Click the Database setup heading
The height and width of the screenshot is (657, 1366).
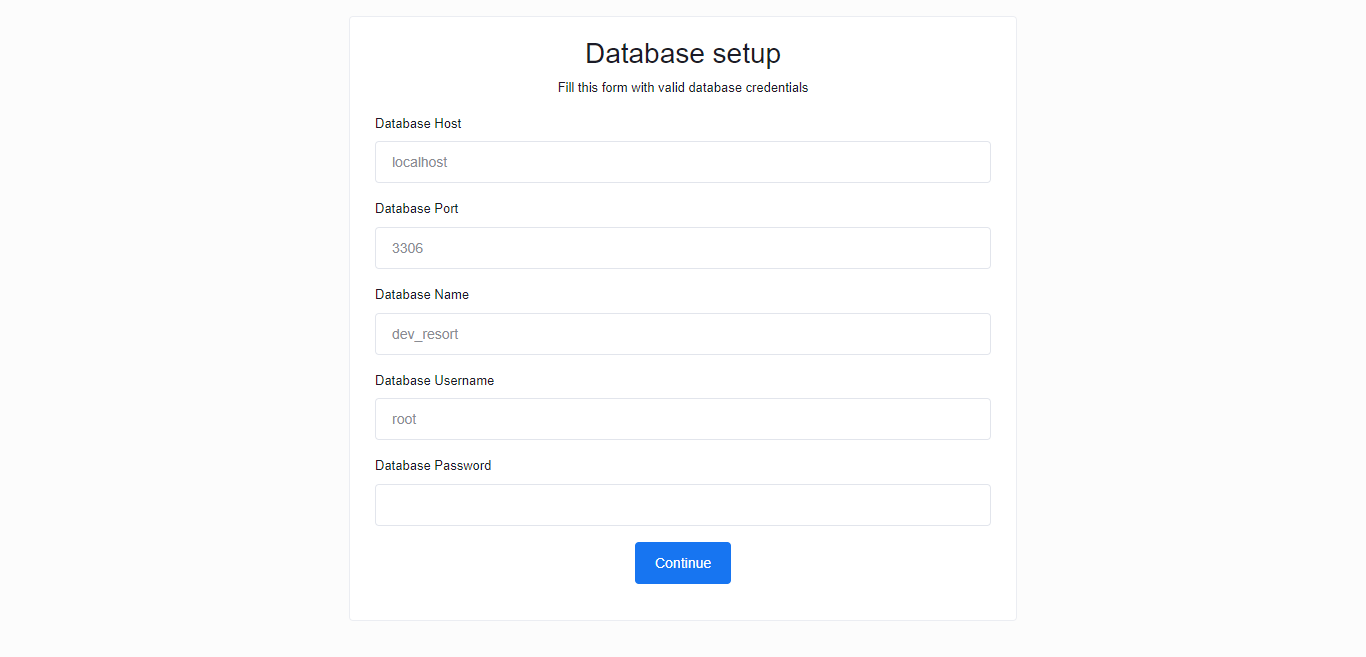[x=683, y=53]
